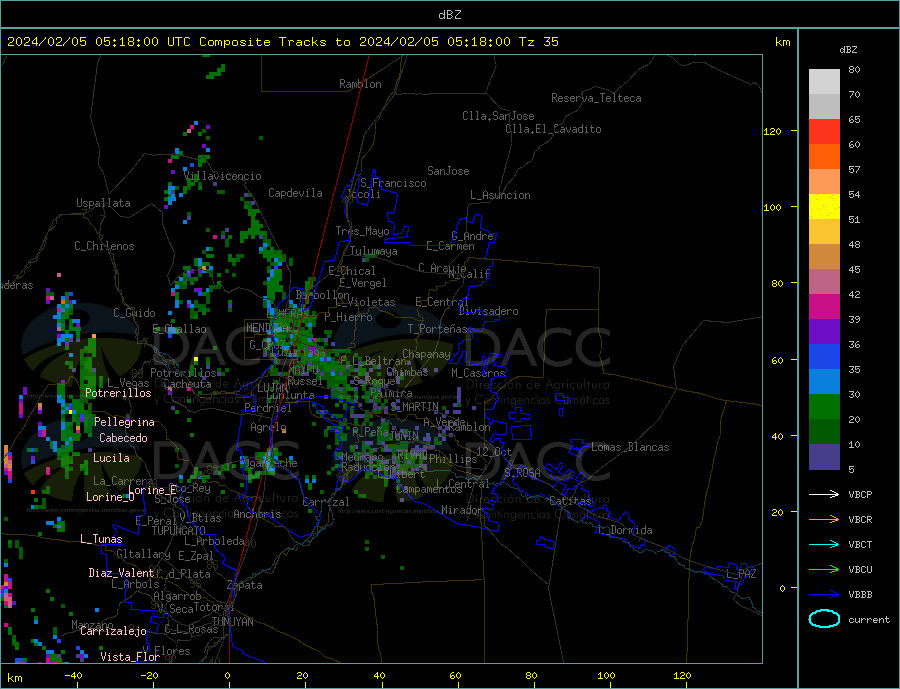Viewport: 900px width, 689px height.
Task: Click the Divisadero map label
Action: click(x=488, y=311)
